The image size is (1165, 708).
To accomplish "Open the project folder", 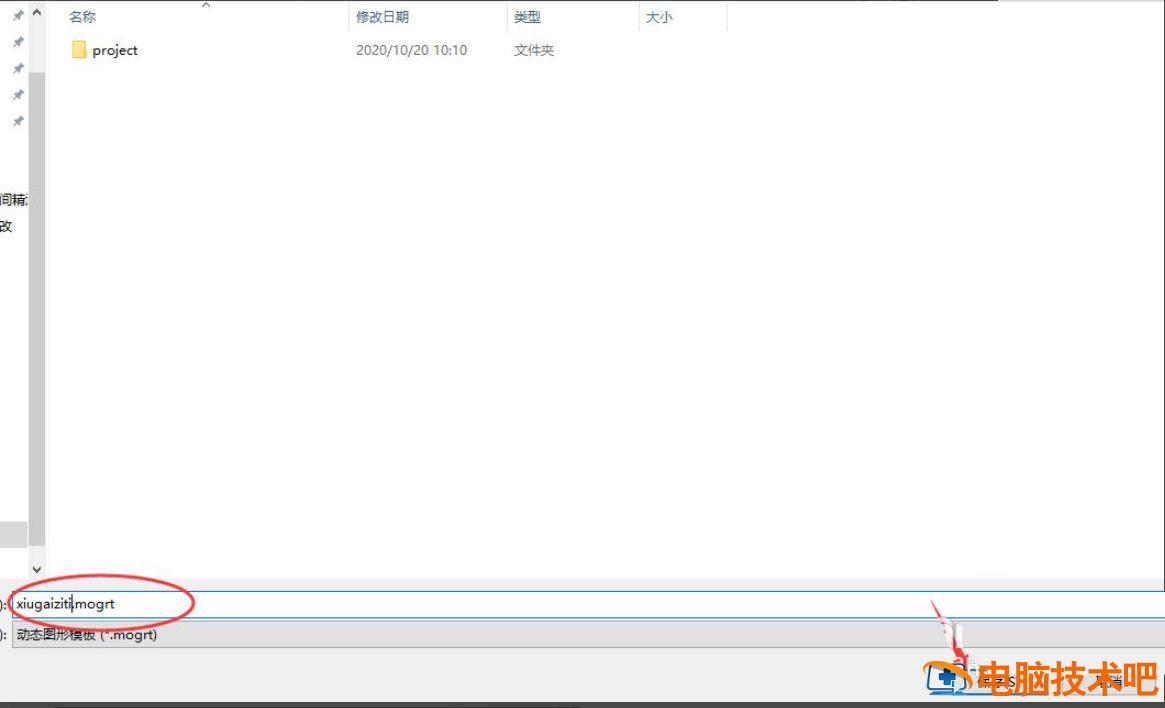I will [114, 50].
